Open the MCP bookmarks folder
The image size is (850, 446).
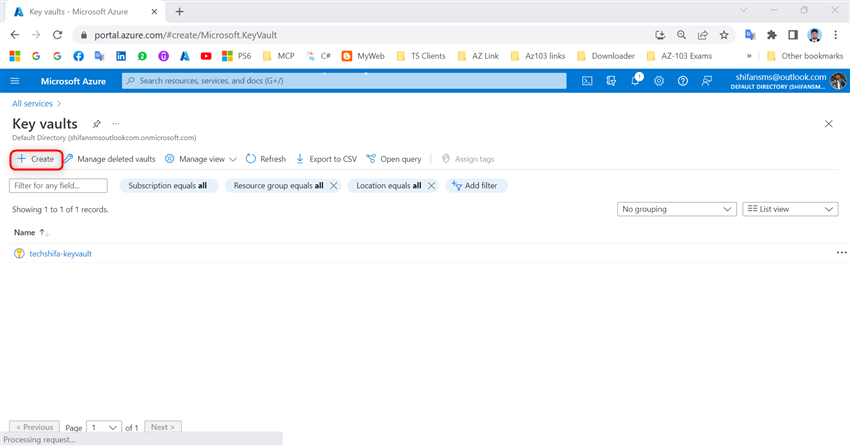[x=279, y=56]
